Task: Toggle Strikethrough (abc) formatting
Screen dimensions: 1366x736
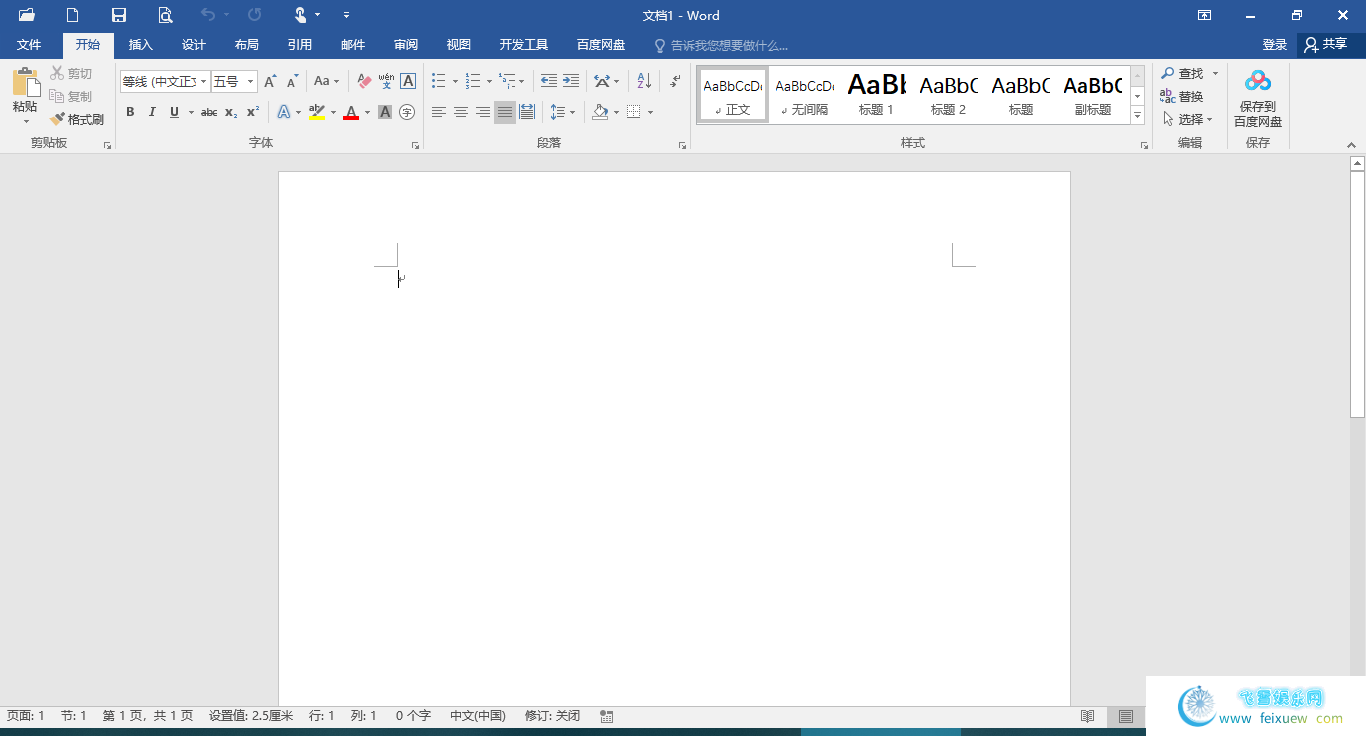Action: 209,112
